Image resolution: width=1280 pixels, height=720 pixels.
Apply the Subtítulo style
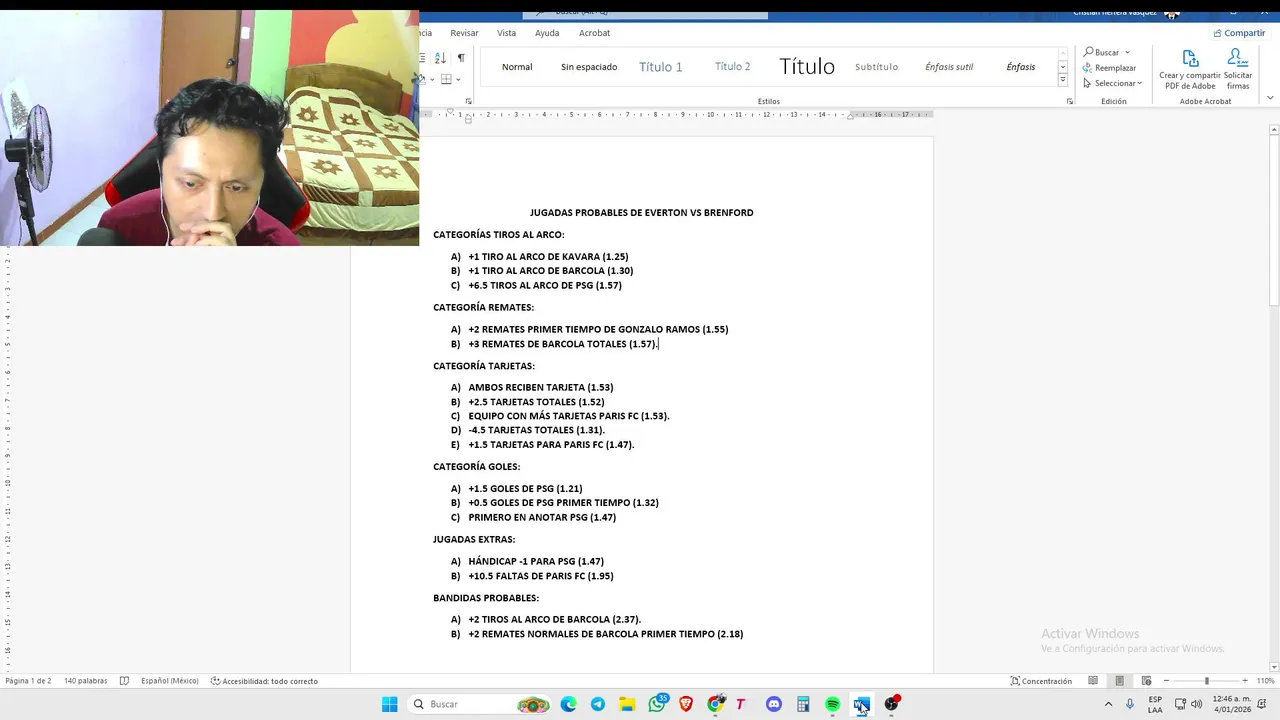(876, 67)
